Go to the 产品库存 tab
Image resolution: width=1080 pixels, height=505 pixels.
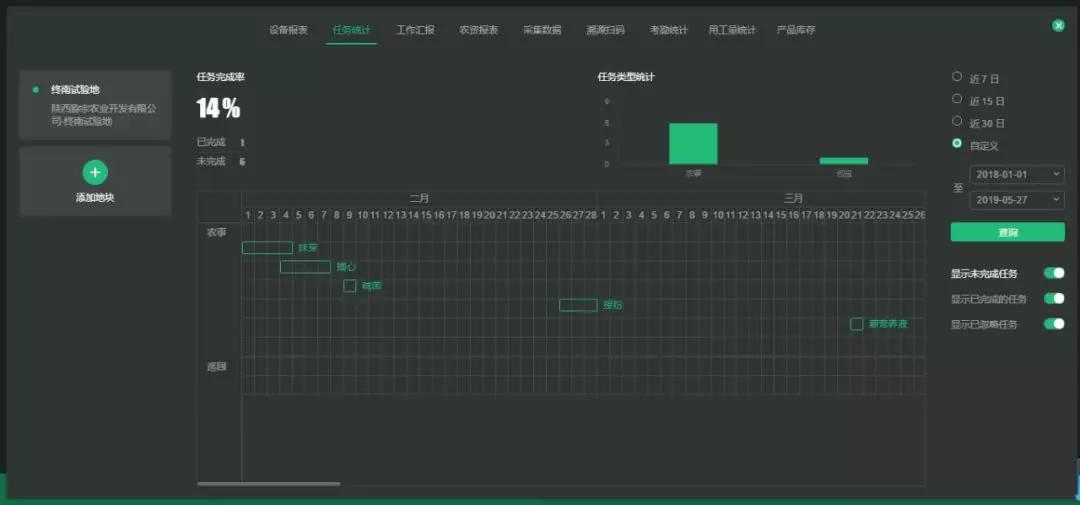pos(796,30)
